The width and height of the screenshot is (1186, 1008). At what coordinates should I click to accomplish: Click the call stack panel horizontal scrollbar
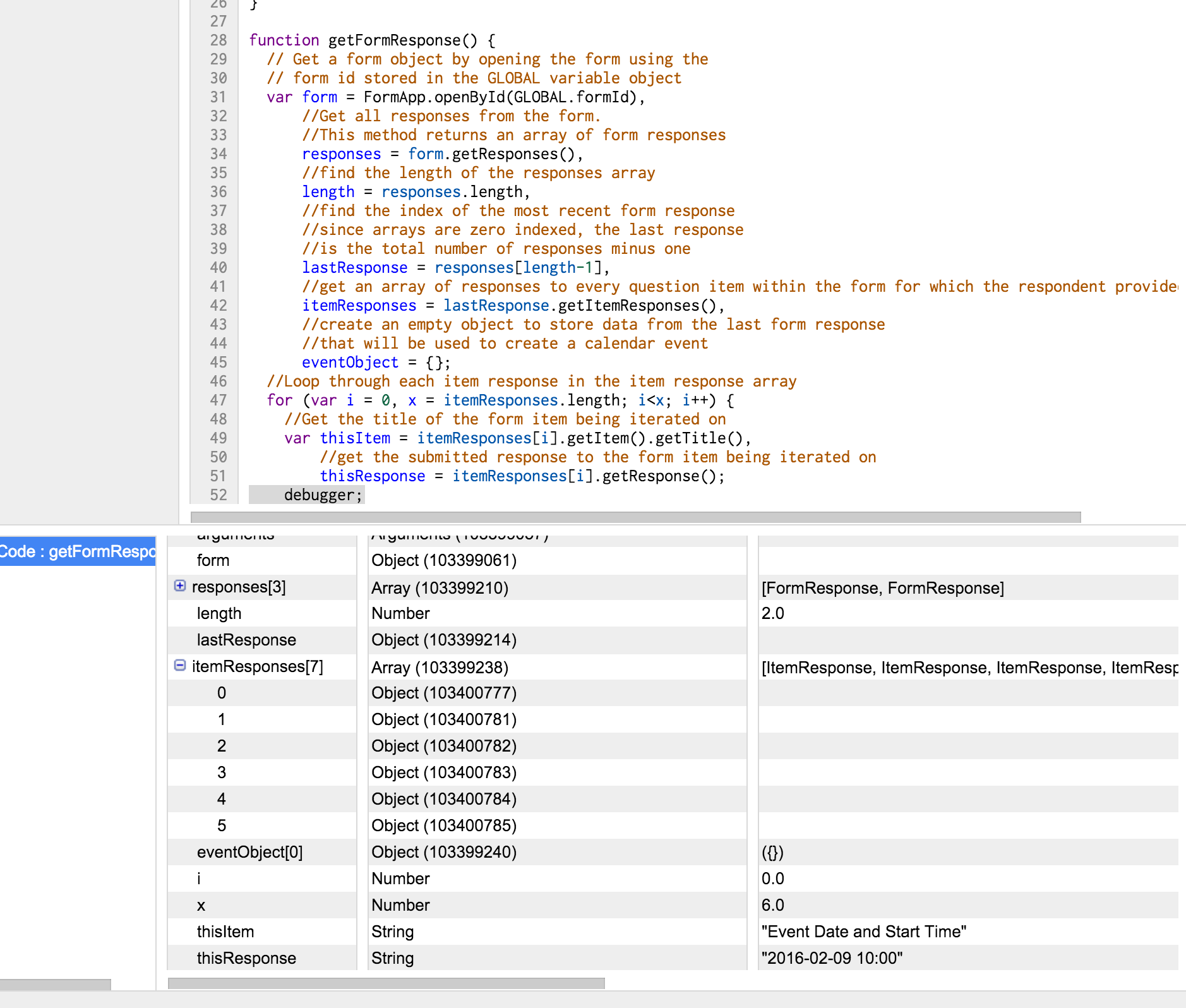55,985
